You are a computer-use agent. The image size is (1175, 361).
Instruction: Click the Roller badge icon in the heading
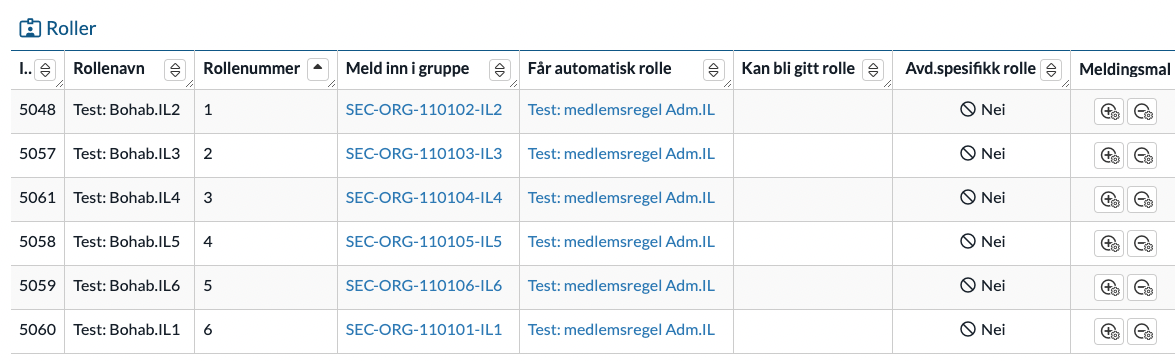29,28
